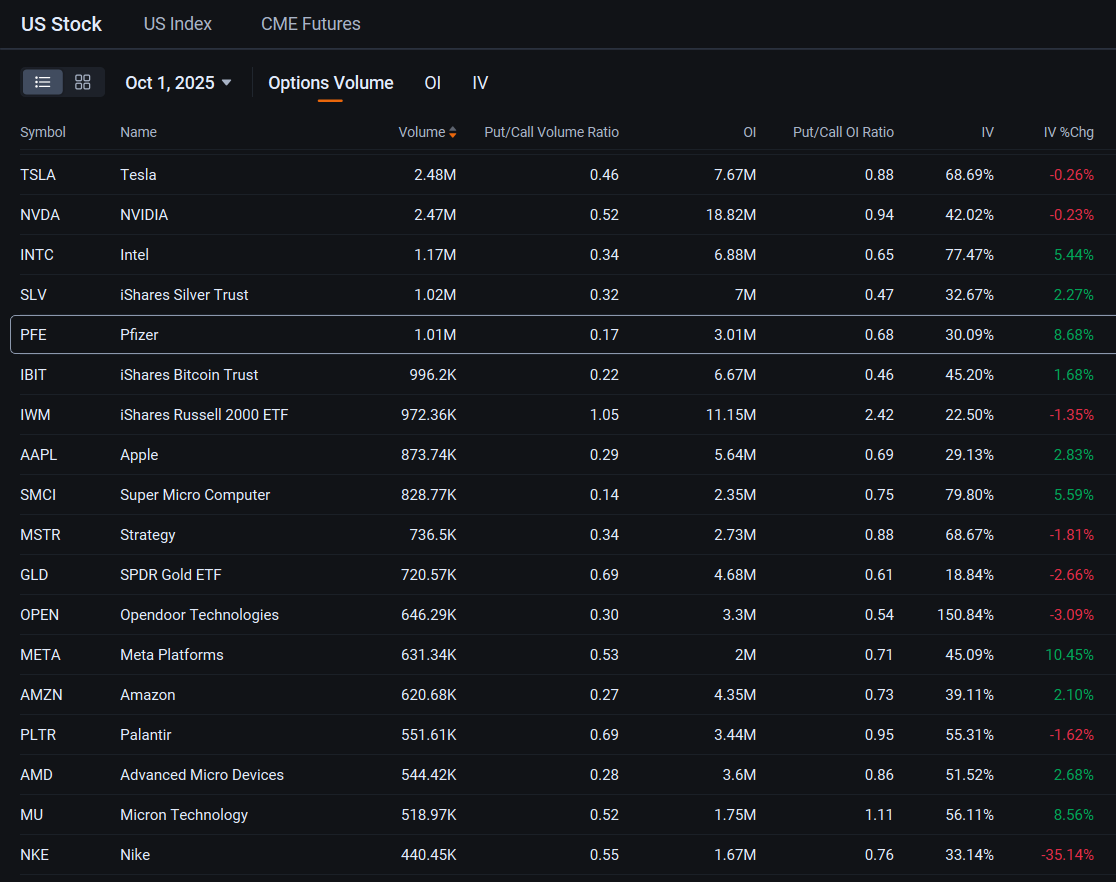Viewport: 1116px width, 882px height.
Task: Switch to grid view layout
Action: click(x=83, y=83)
